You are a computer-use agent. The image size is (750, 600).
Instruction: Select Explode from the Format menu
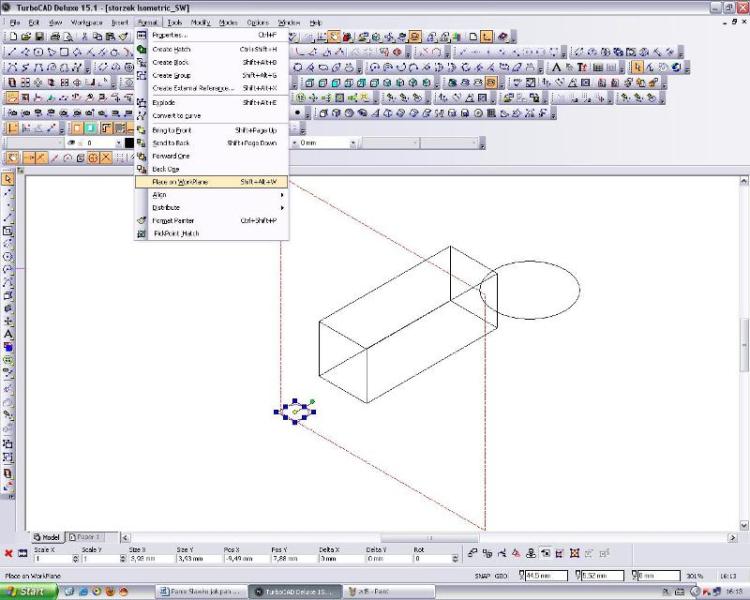(x=163, y=102)
